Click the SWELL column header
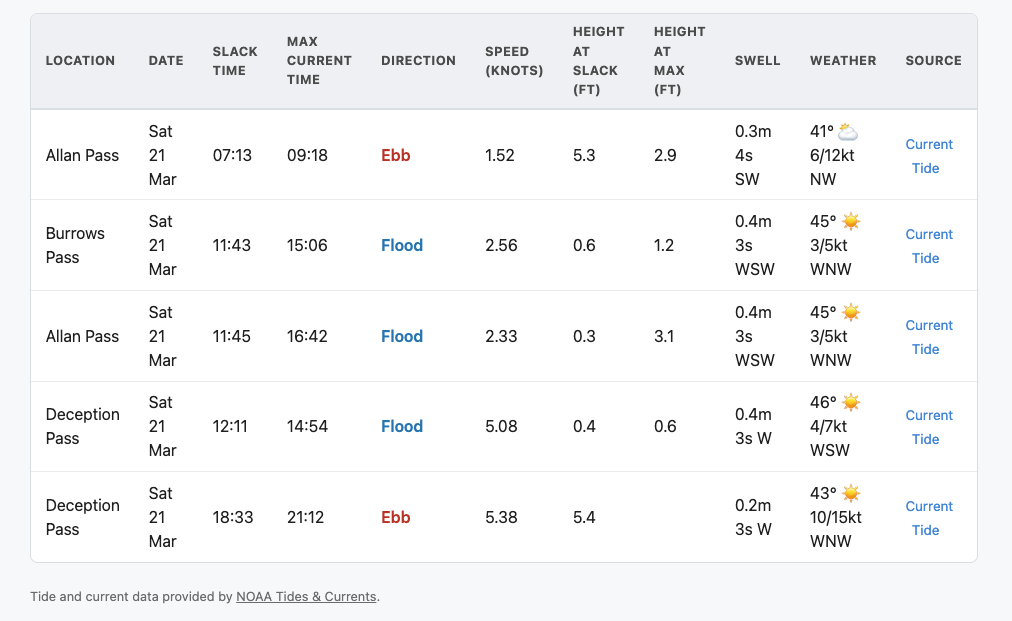Viewport: 1012px width, 621px height. click(757, 60)
